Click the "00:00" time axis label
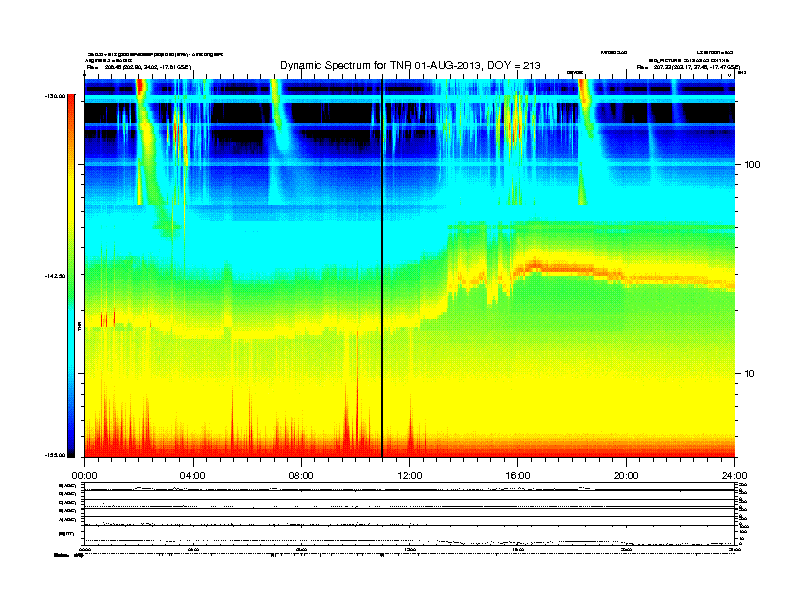Screen dimensions: 792x612 (x=85, y=476)
